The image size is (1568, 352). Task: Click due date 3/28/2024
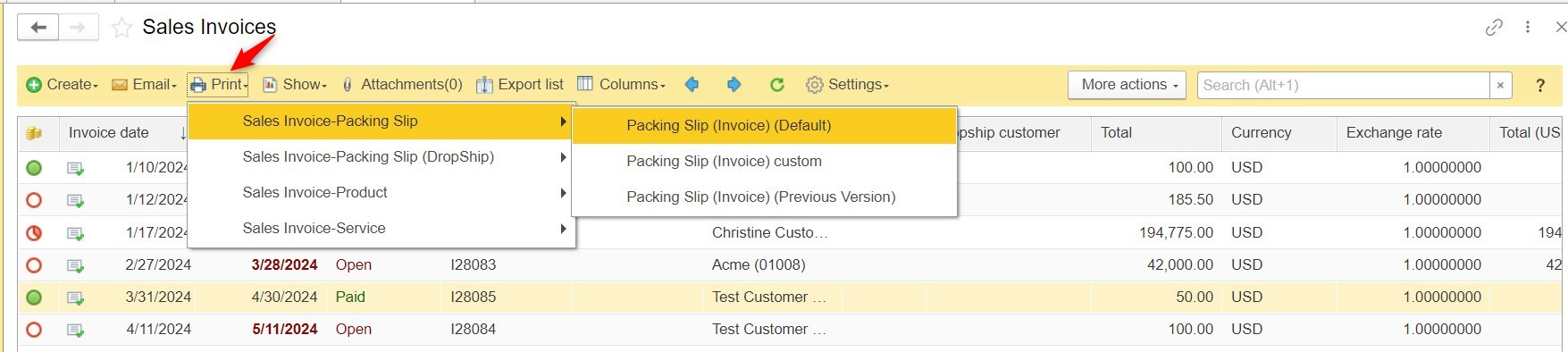(285, 265)
